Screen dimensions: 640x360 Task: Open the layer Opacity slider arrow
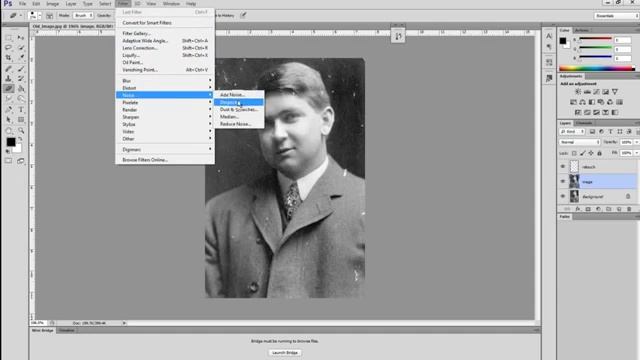pos(636,142)
